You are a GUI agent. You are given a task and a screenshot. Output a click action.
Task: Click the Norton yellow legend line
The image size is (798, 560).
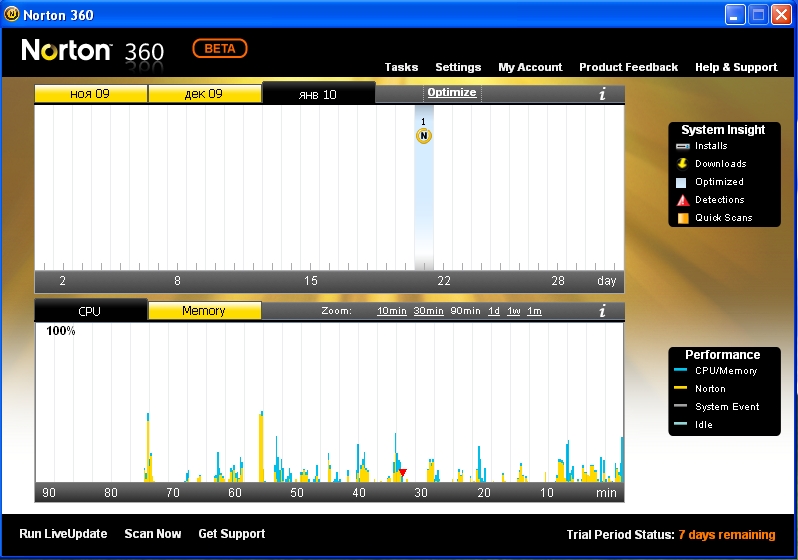tap(680, 388)
